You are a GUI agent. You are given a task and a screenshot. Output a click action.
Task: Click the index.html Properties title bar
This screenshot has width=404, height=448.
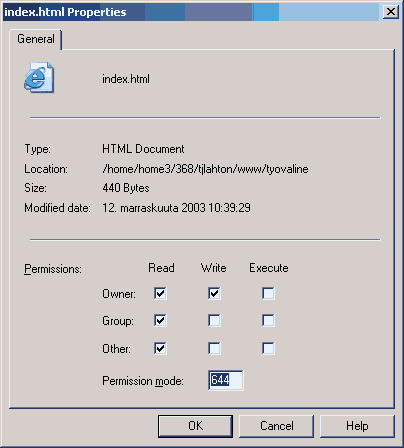[192, 12]
